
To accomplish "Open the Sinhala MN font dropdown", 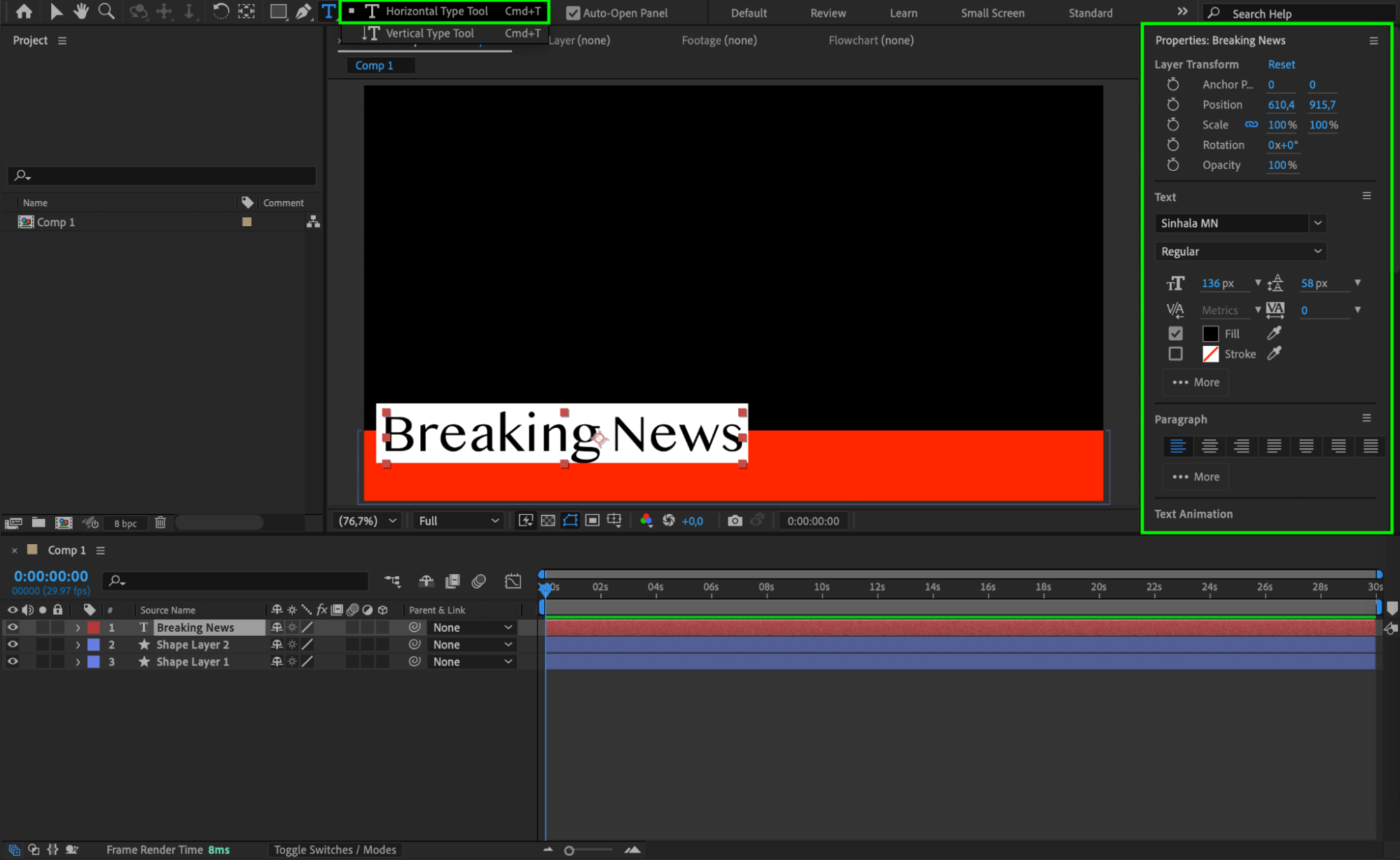I will [x=1317, y=223].
